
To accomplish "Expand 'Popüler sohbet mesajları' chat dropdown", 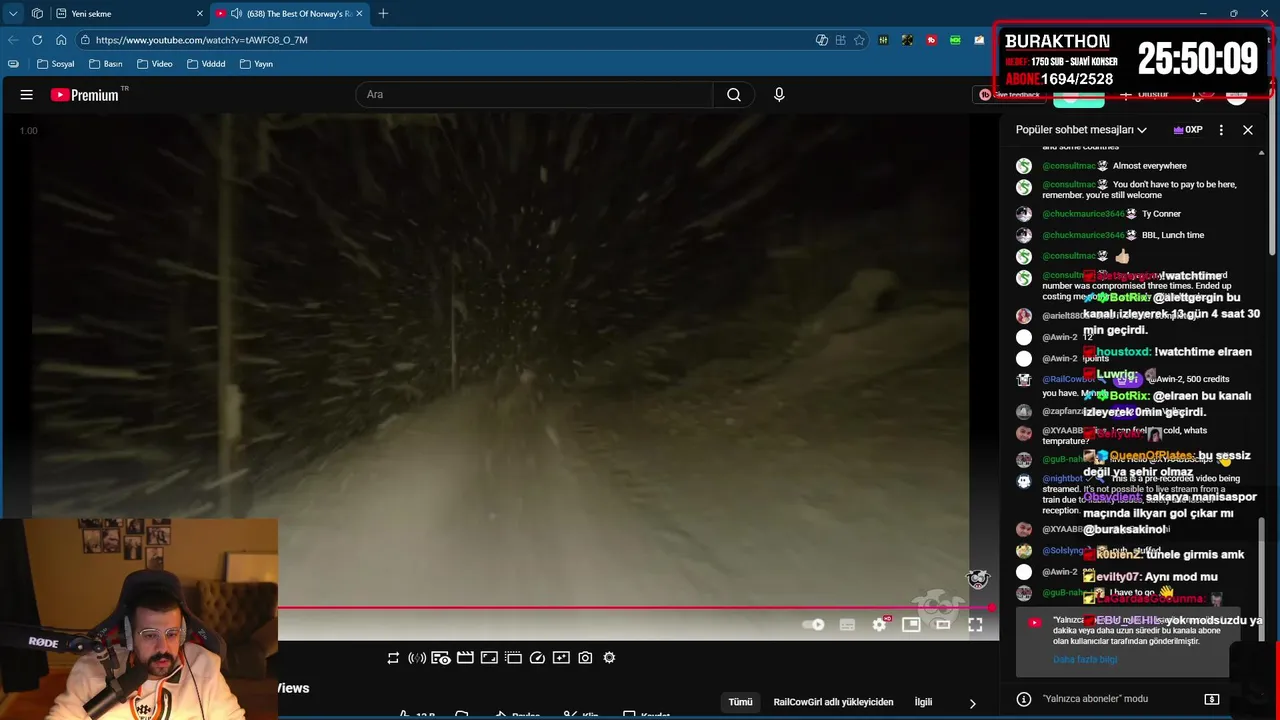I will click(x=1081, y=130).
